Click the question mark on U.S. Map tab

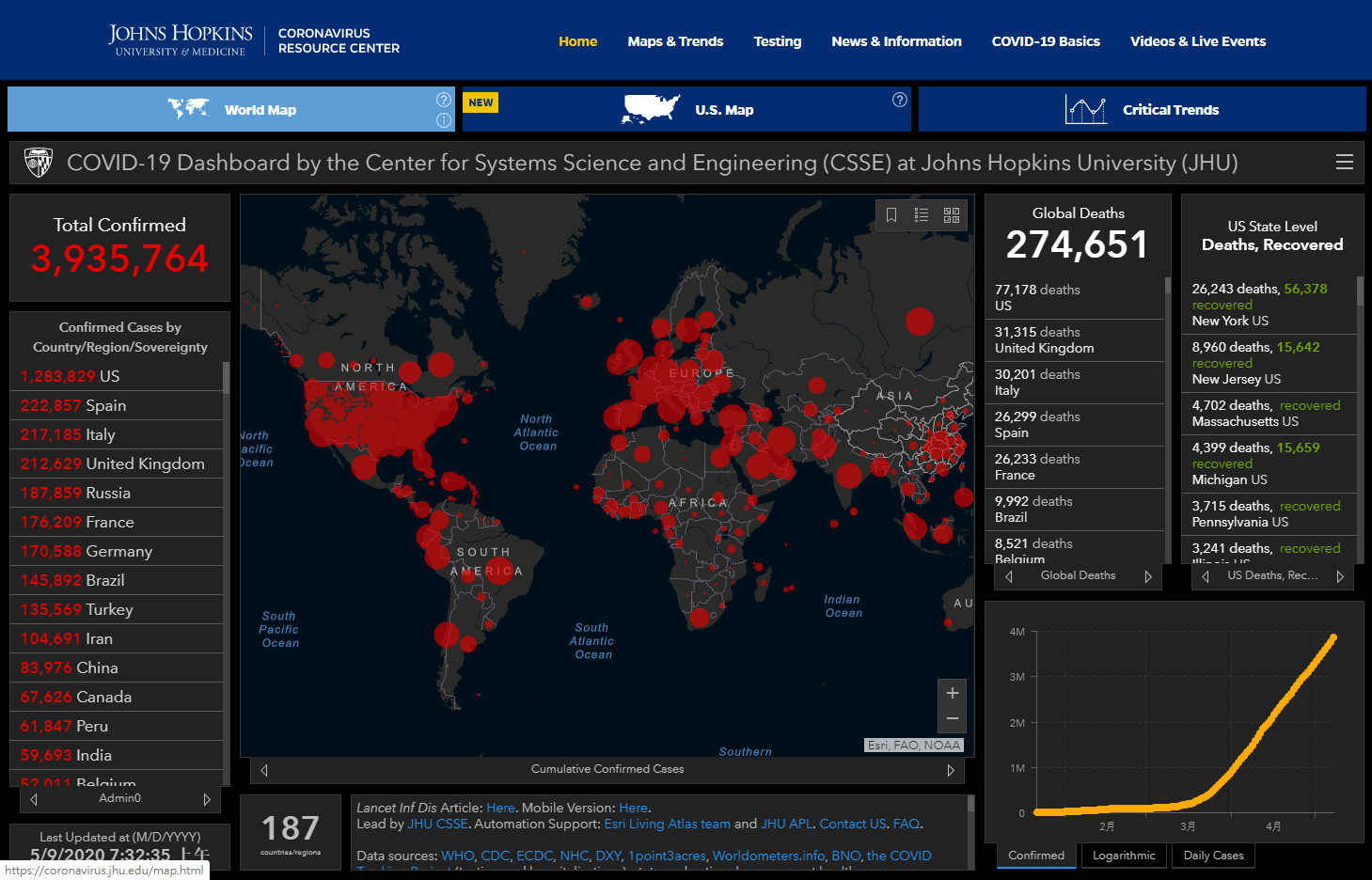[900, 100]
